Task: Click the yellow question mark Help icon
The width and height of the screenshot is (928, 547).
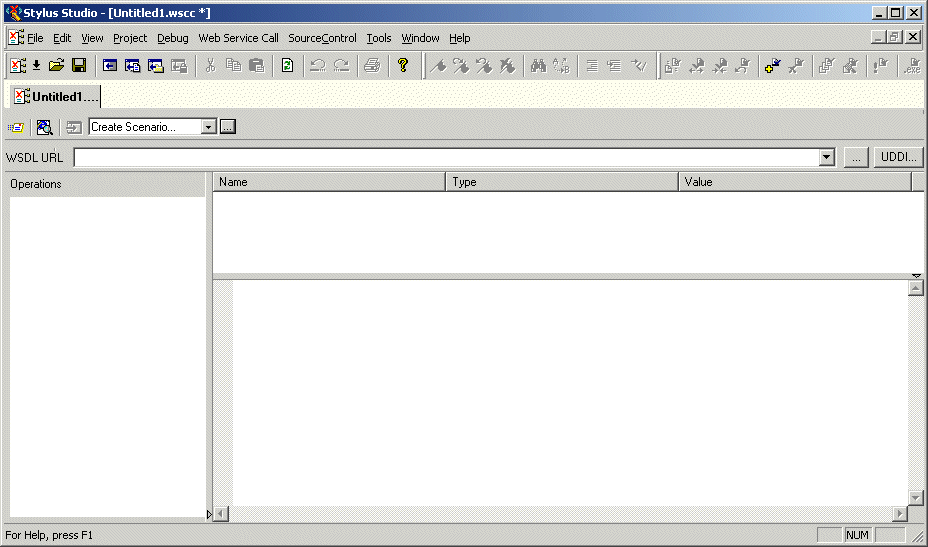Action: pos(403,66)
